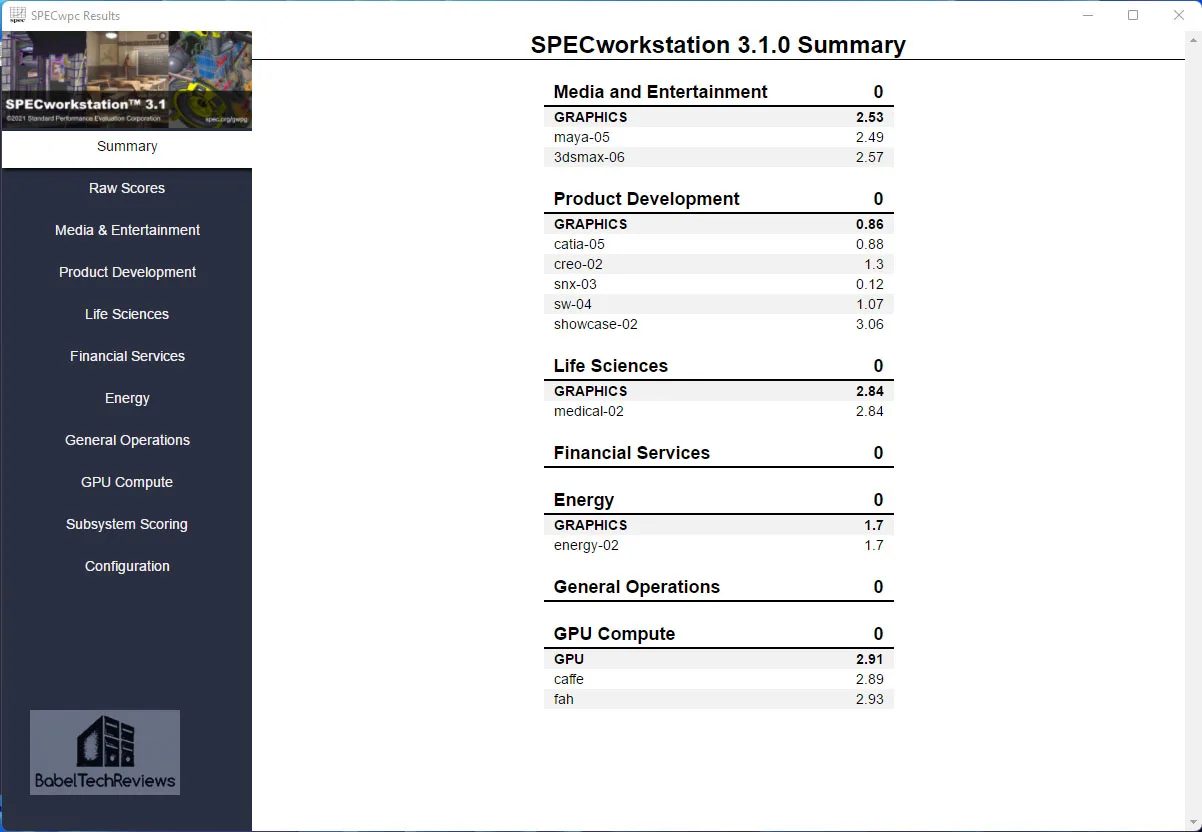Click the 1.07 sw-04 score
Screen dimensions: 1202x832
(869, 304)
